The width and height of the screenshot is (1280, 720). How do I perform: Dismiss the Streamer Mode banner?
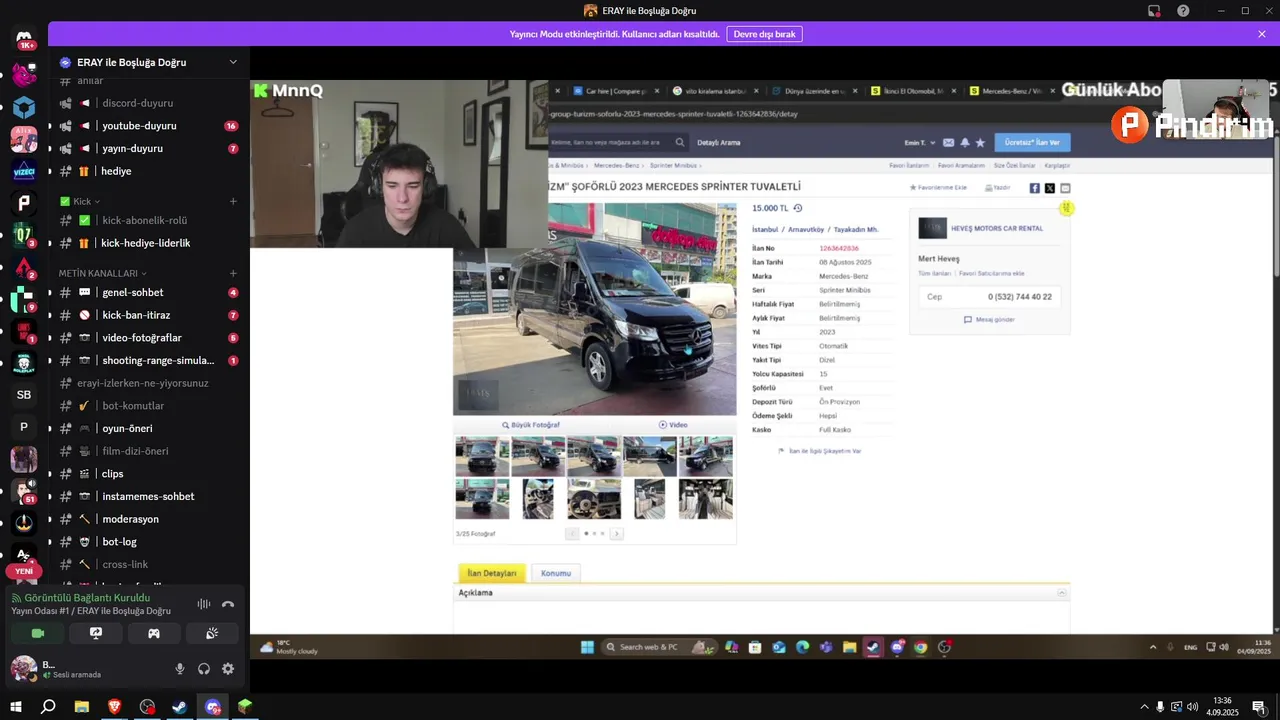tap(1262, 34)
